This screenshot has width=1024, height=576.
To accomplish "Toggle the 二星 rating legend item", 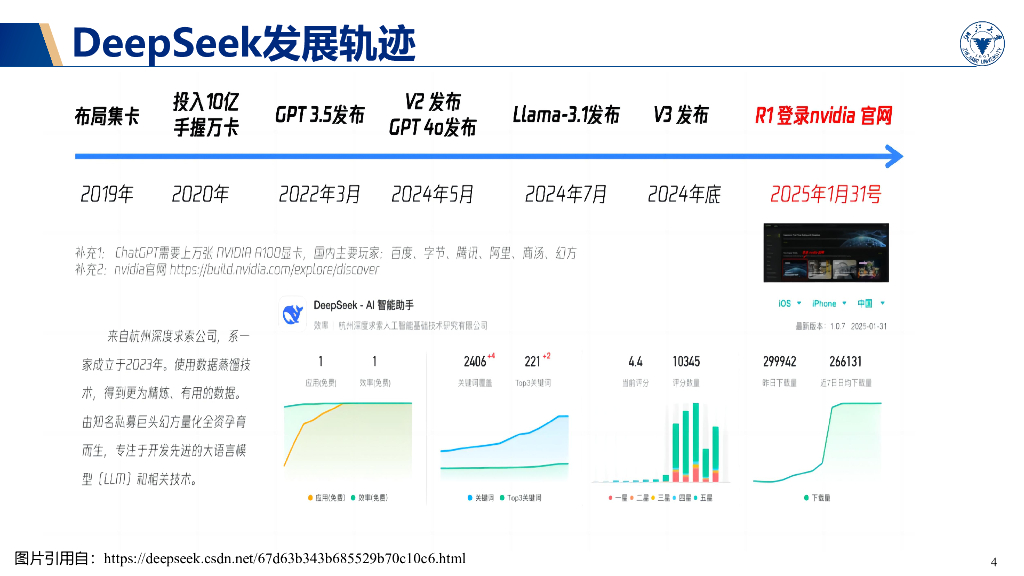I will coord(639,498).
